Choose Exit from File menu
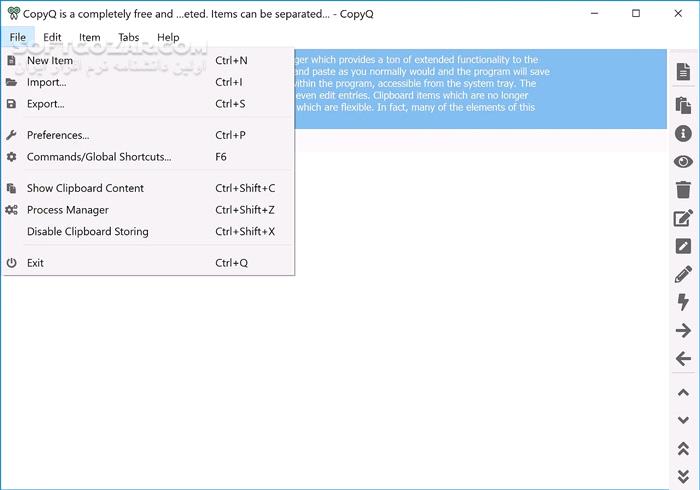Image resolution: width=700 pixels, height=490 pixels. (x=148, y=263)
